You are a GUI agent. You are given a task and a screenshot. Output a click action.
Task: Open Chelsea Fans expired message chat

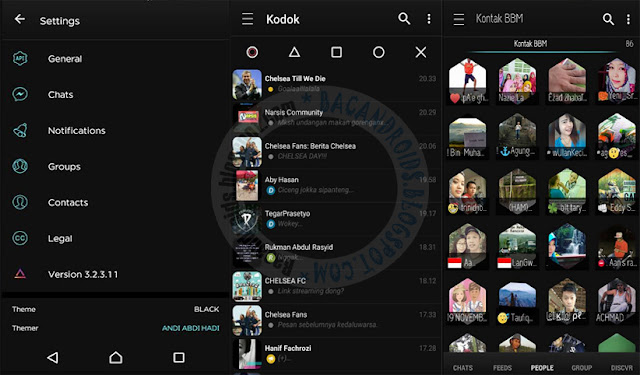point(336,320)
